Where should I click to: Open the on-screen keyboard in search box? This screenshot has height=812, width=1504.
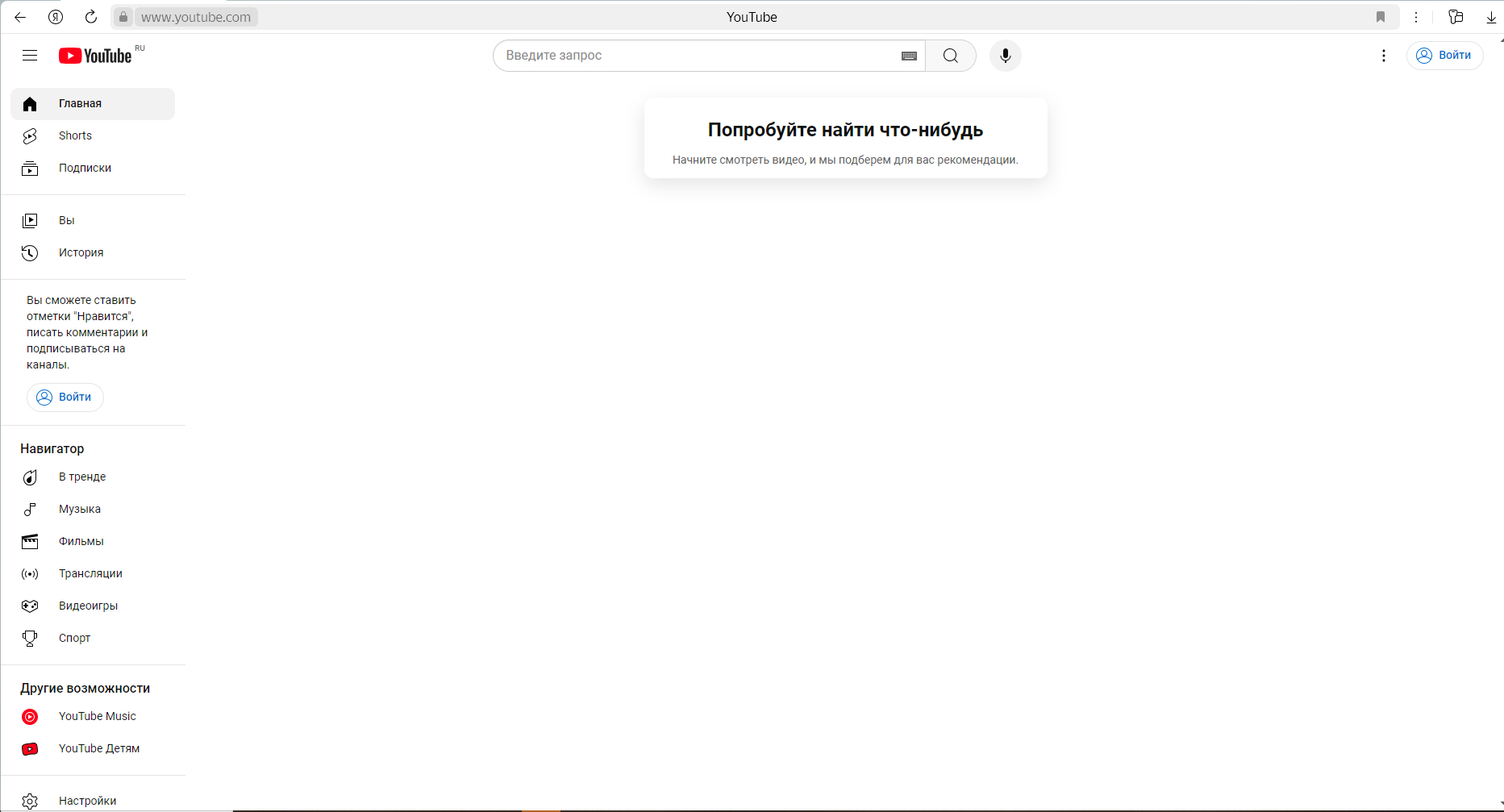click(909, 56)
